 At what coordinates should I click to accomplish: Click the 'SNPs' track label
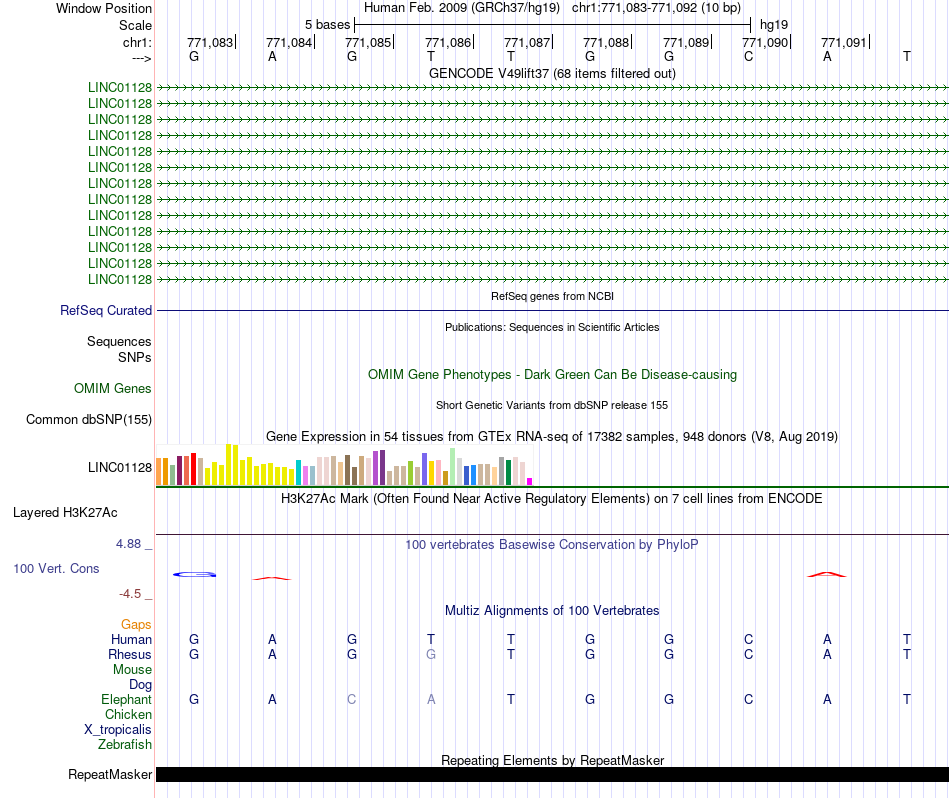point(135,357)
